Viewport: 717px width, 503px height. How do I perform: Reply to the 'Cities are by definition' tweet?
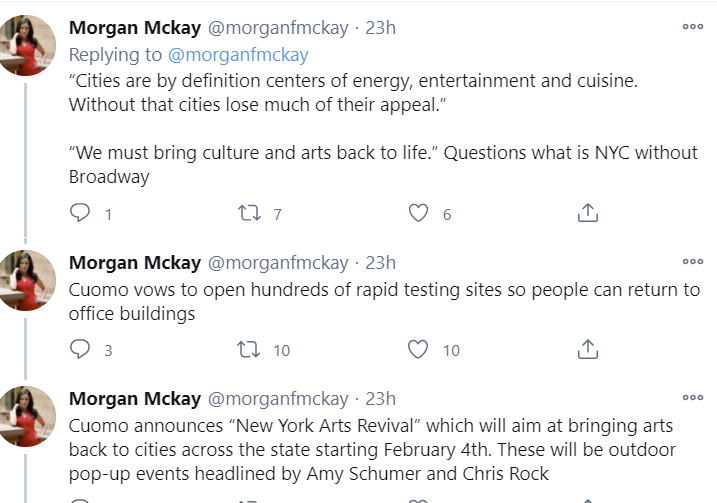click(x=81, y=213)
